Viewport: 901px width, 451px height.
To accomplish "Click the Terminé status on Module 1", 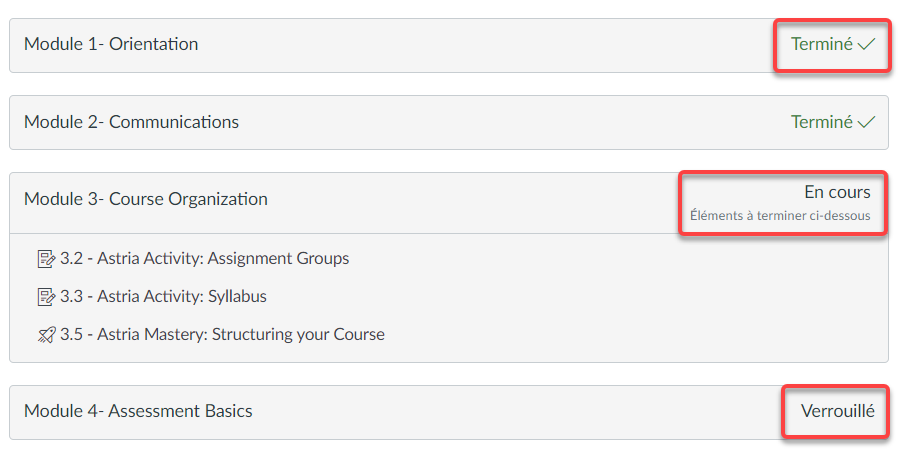I will coord(822,44).
